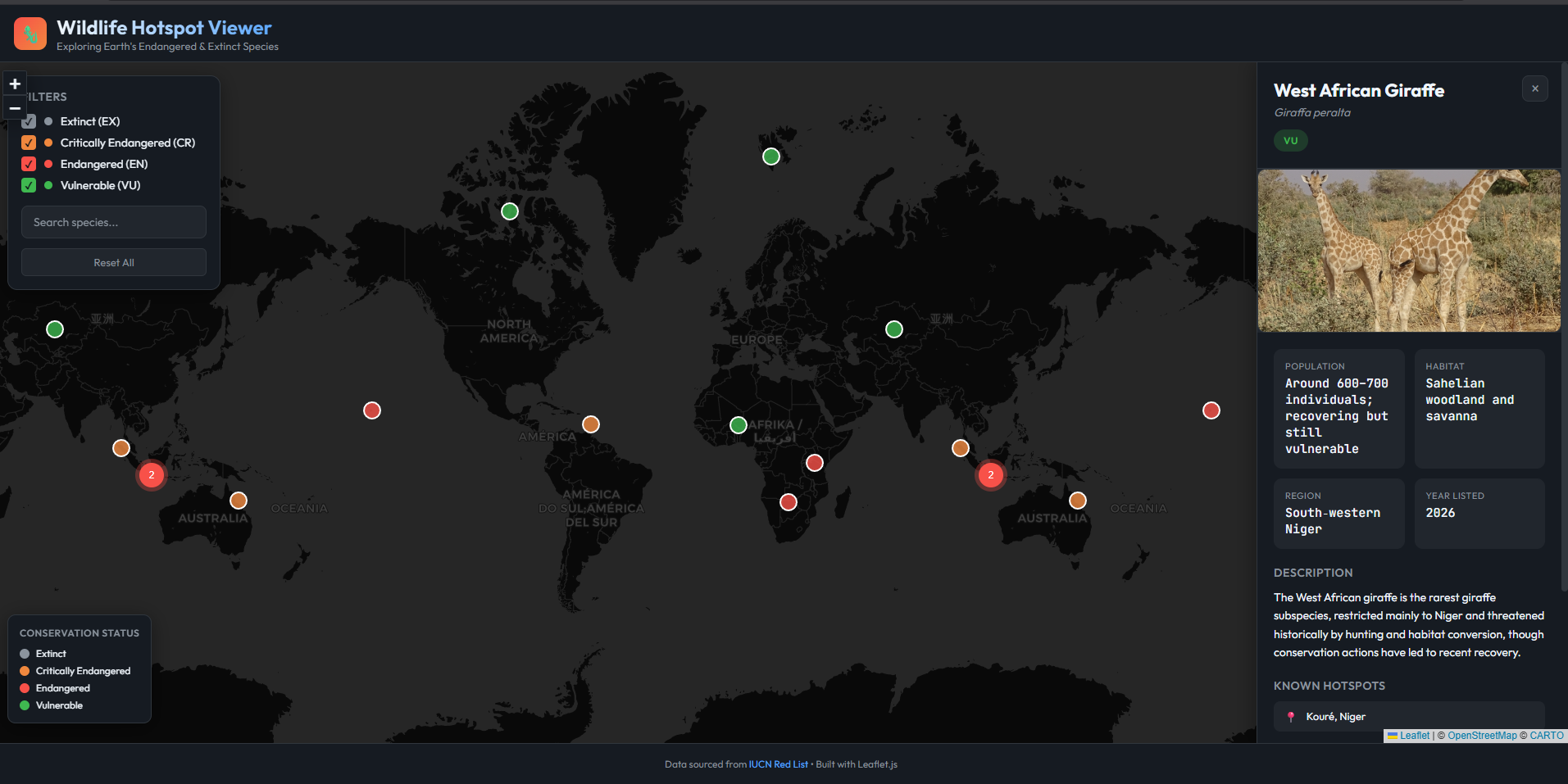
Task: Select the green marker right of Europe label
Action: pos(894,329)
